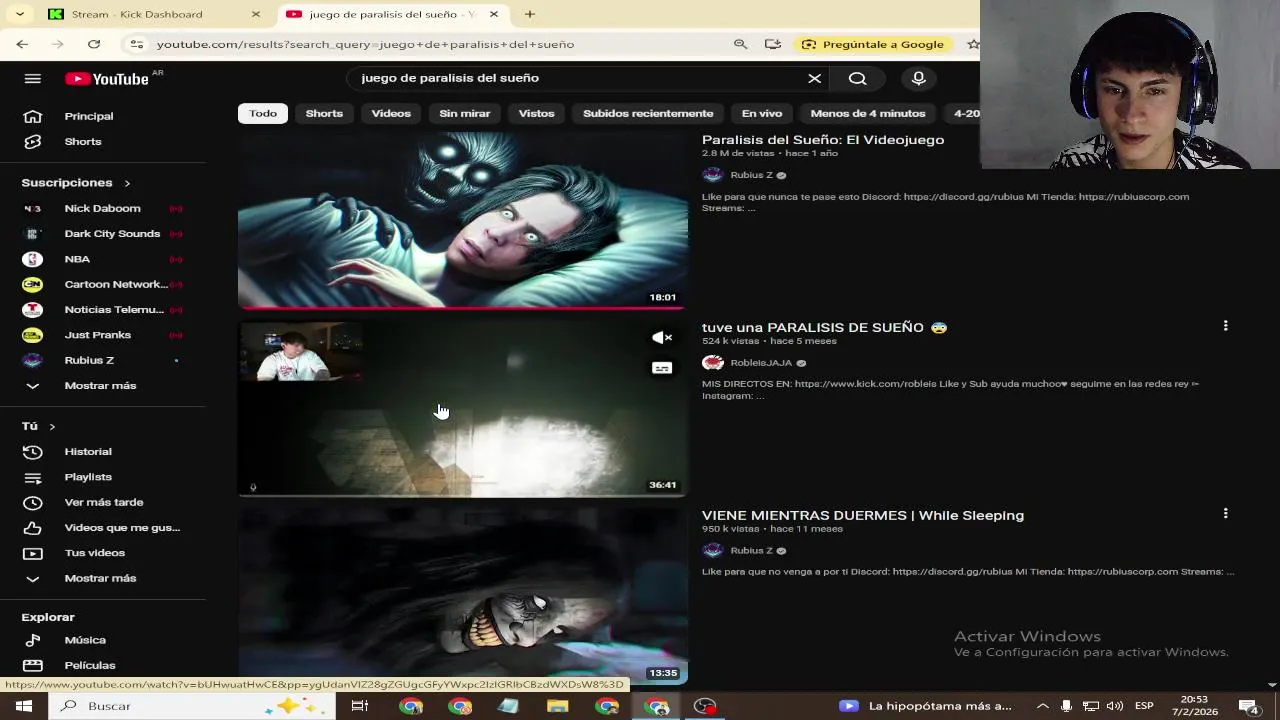Reload the page in the browser

pyautogui.click(x=94, y=44)
